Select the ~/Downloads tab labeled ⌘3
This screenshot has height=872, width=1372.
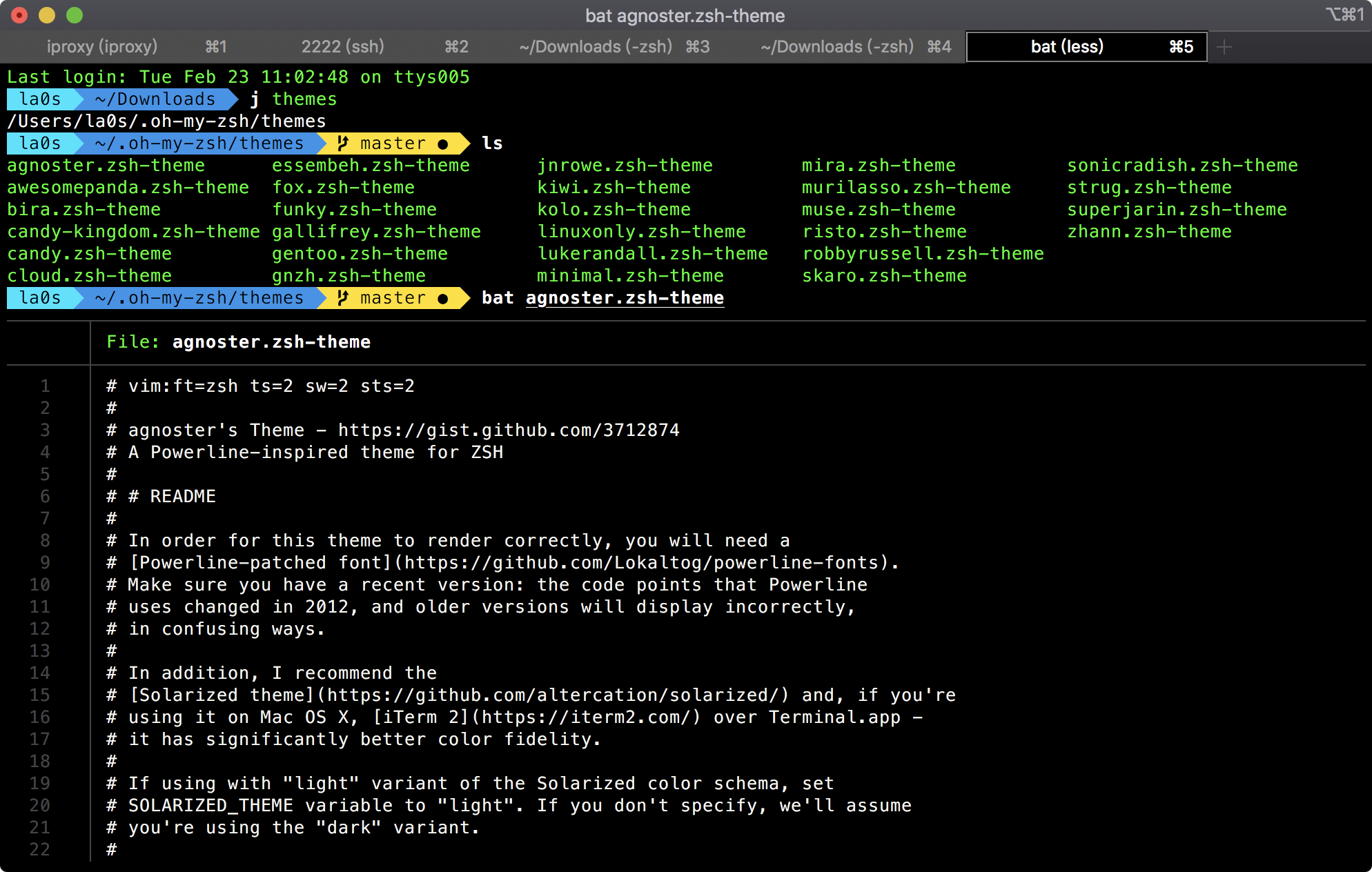595,47
